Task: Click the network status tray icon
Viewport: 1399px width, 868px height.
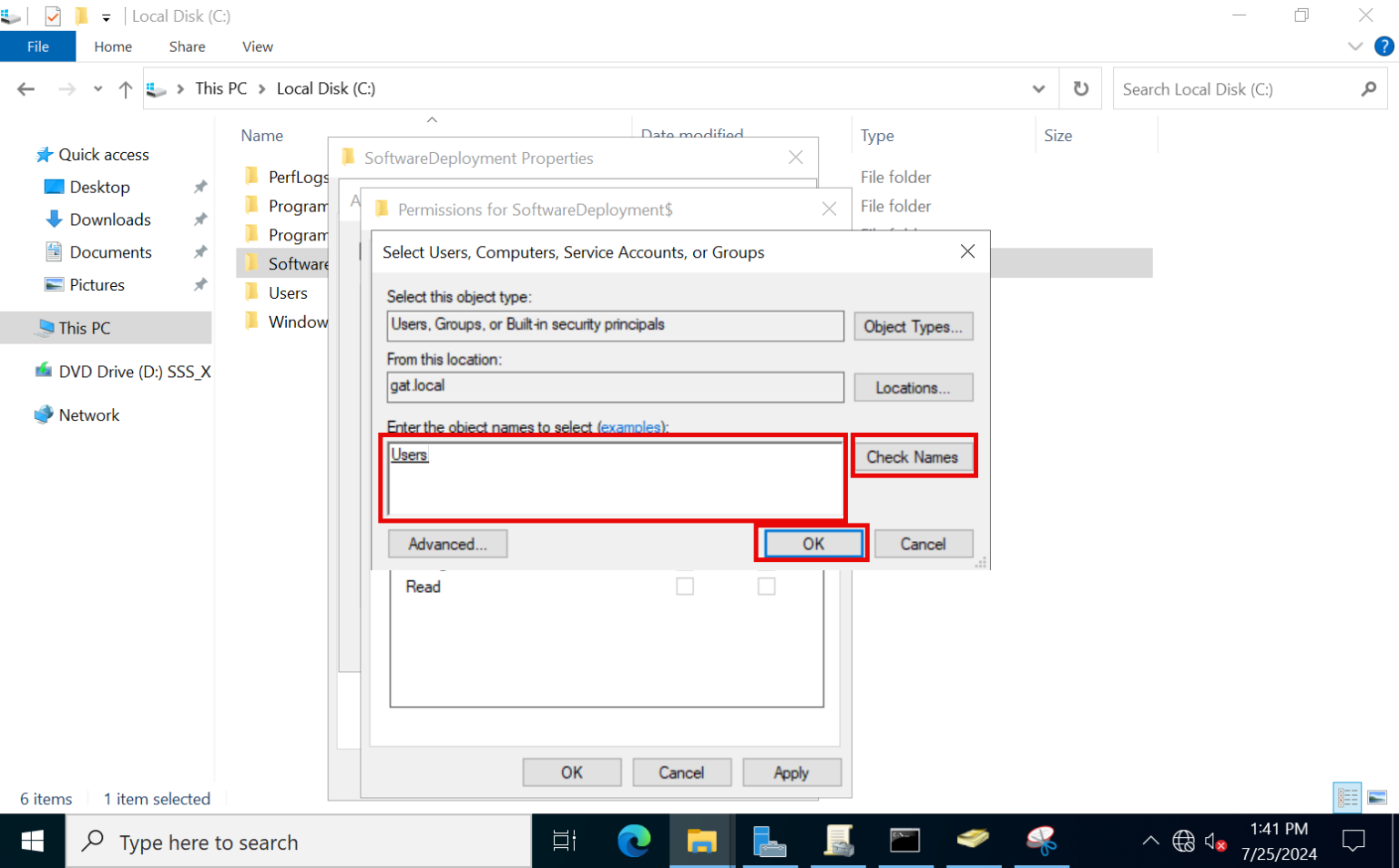Action: pyautogui.click(x=1182, y=841)
